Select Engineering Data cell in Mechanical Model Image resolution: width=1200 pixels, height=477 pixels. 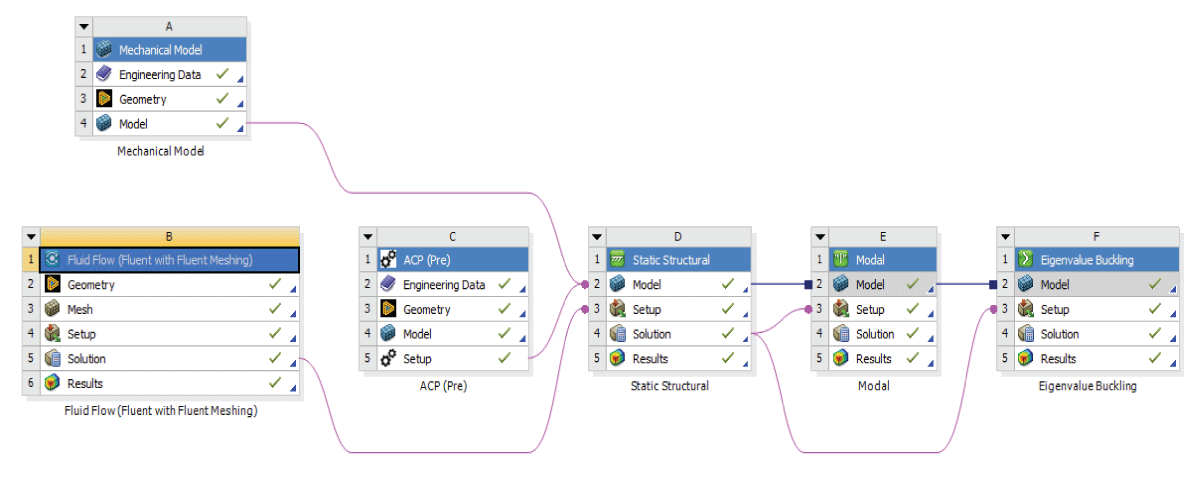170,74
